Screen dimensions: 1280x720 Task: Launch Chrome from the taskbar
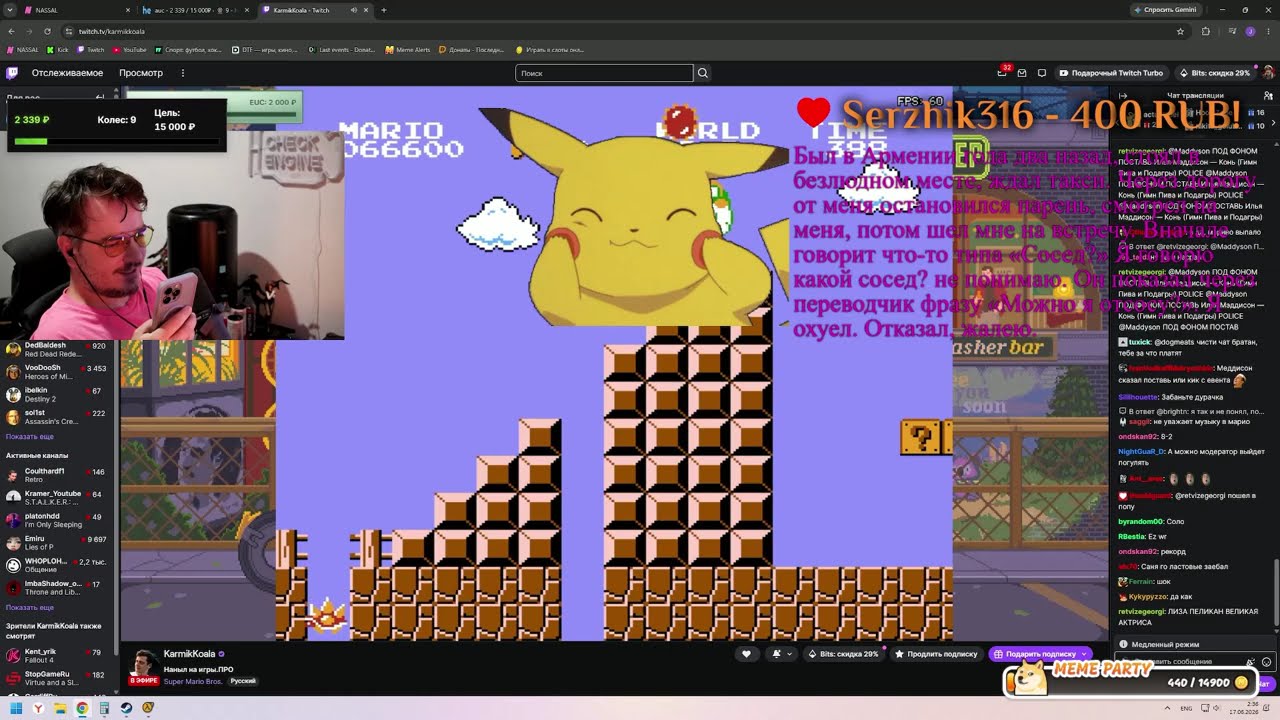coord(82,708)
